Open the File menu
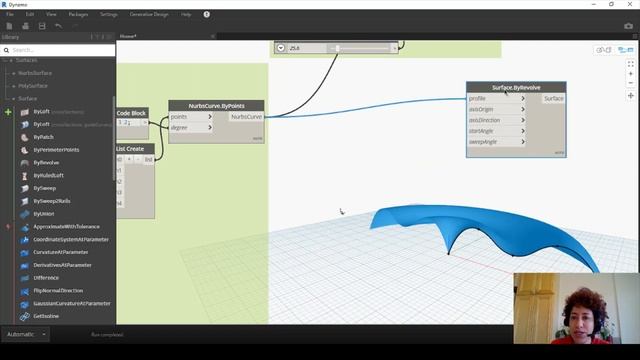 pos(10,14)
